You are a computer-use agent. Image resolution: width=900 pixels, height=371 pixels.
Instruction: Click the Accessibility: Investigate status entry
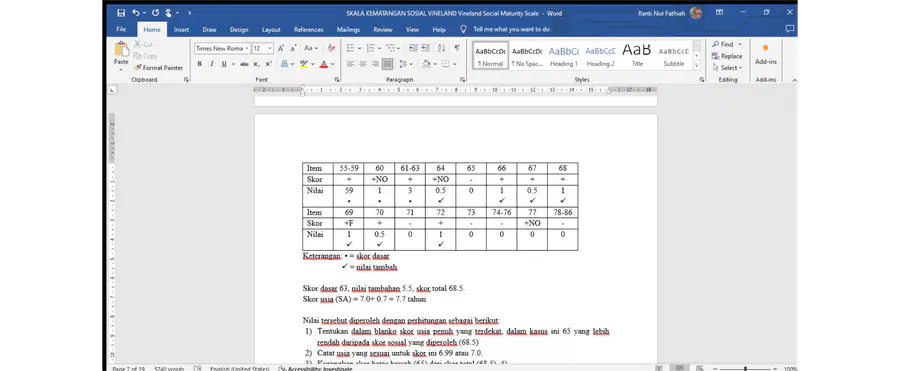point(316,369)
